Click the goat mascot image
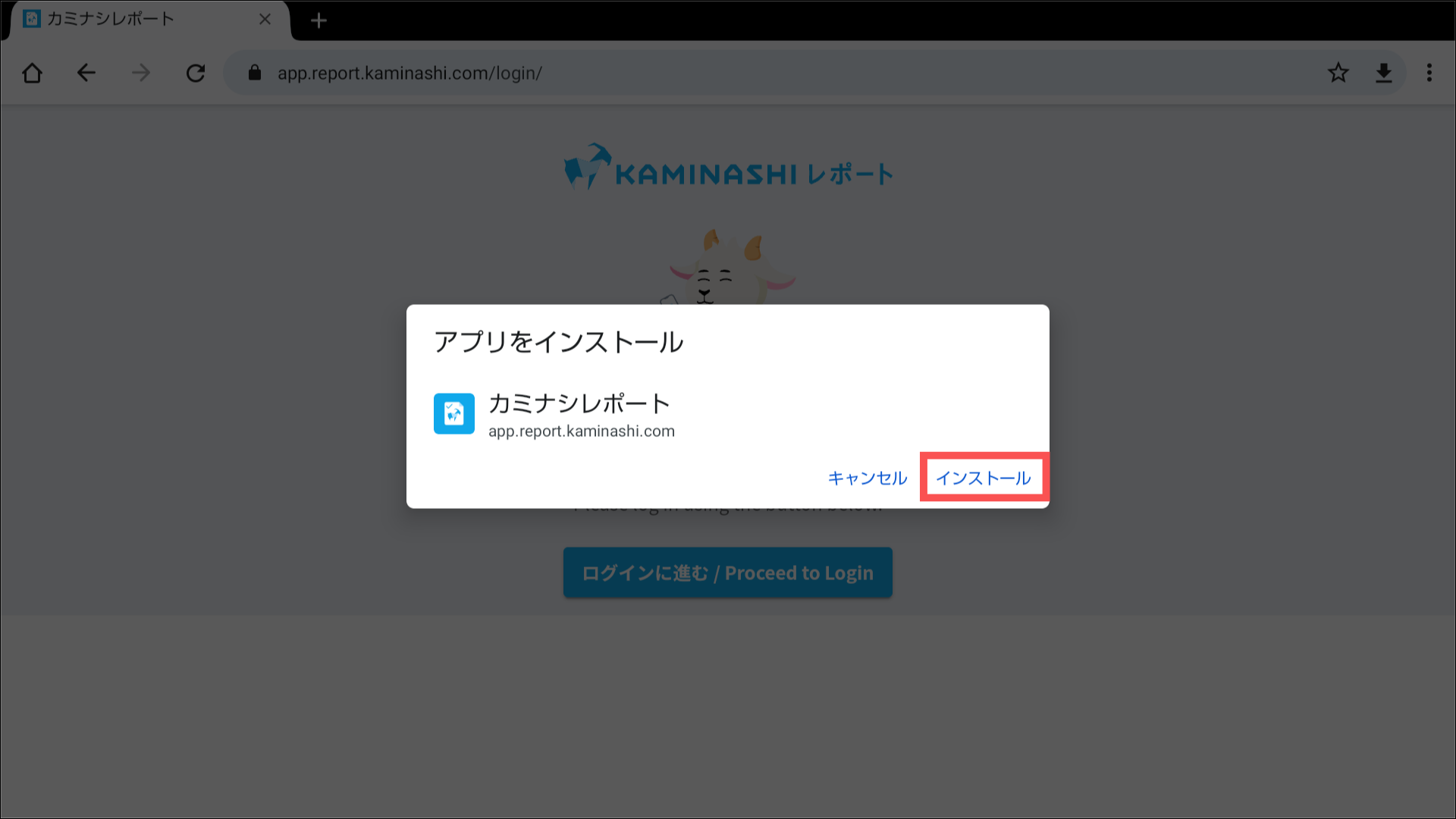This screenshot has height=819, width=1456. click(728, 267)
